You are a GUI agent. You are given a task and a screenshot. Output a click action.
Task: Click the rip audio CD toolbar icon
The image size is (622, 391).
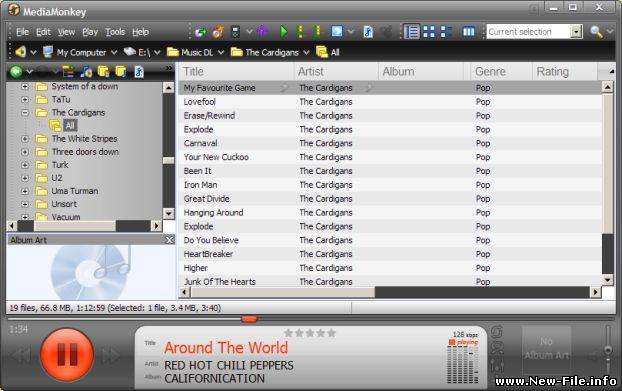[x=218, y=32]
